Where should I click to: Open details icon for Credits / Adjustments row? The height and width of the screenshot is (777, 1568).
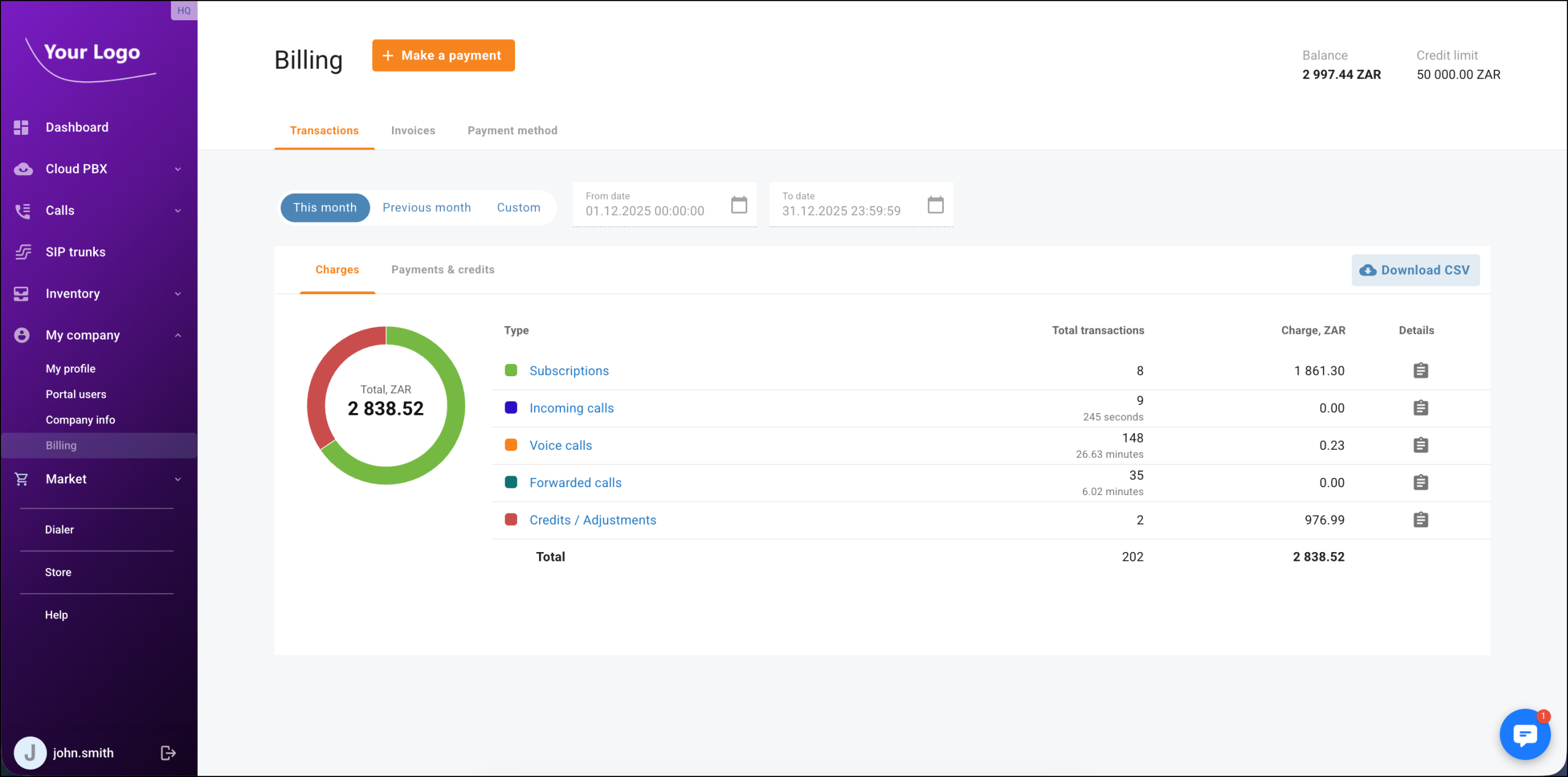click(1420, 520)
